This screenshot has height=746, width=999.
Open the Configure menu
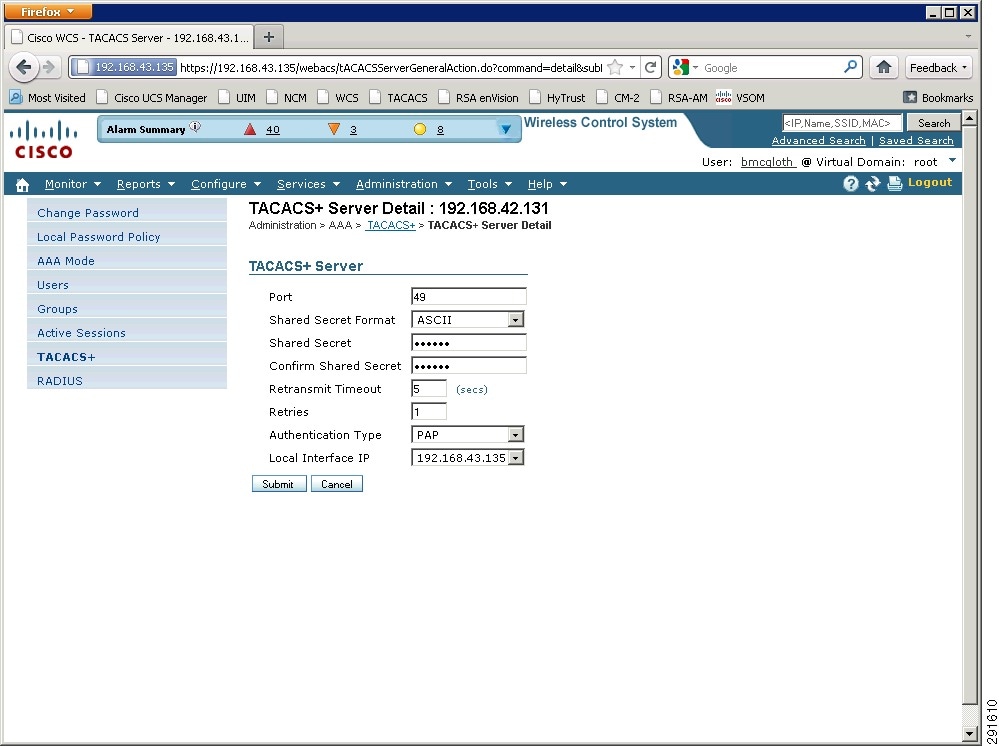[226, 184]
